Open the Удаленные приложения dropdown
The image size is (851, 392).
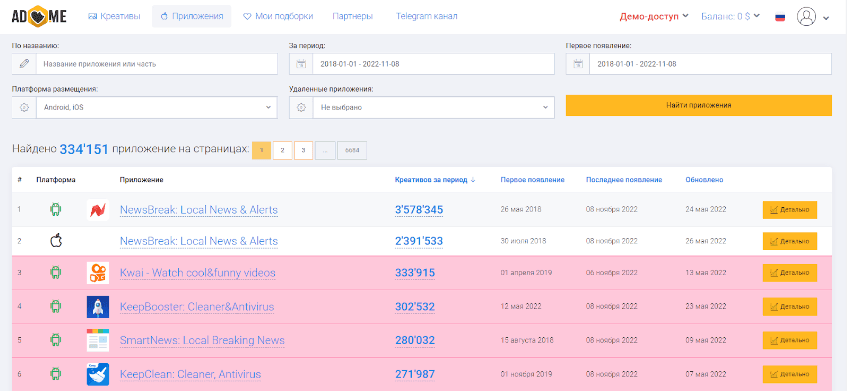(x=433, y=108)
